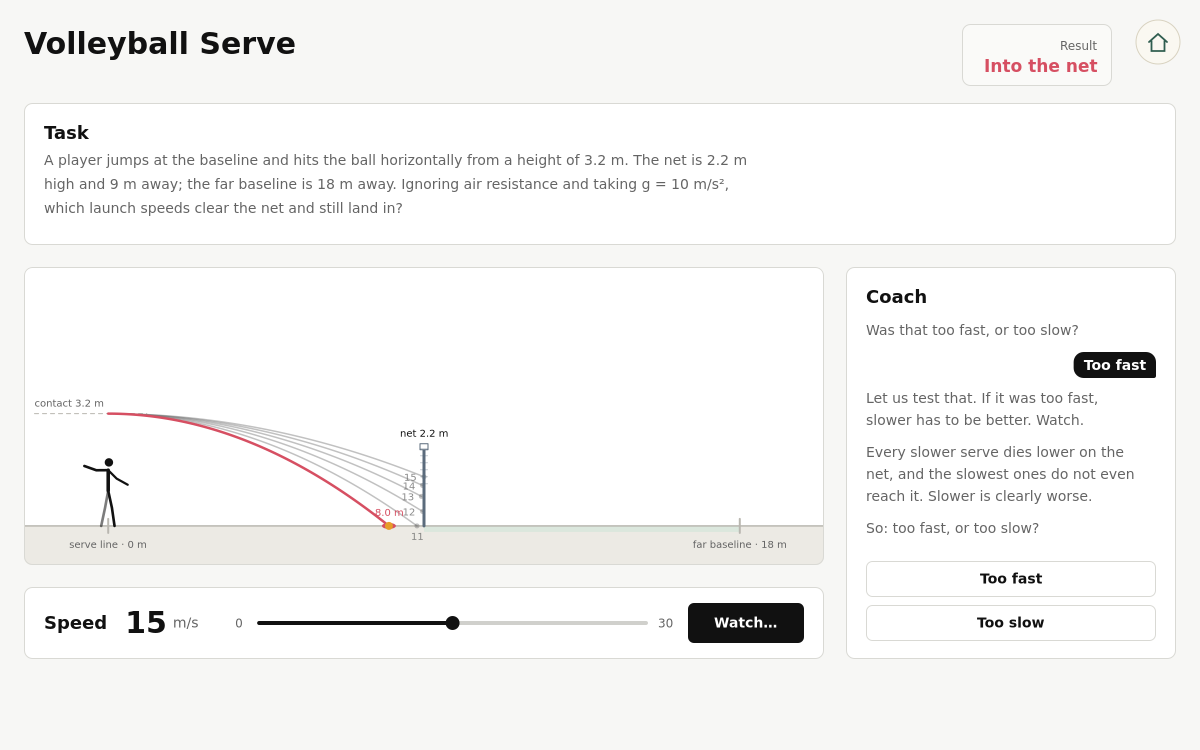Image resolution: width=1200 pixels, height=750 pixels.
Task: Start the 'Watch…' playback button
Action: [746, 623]
